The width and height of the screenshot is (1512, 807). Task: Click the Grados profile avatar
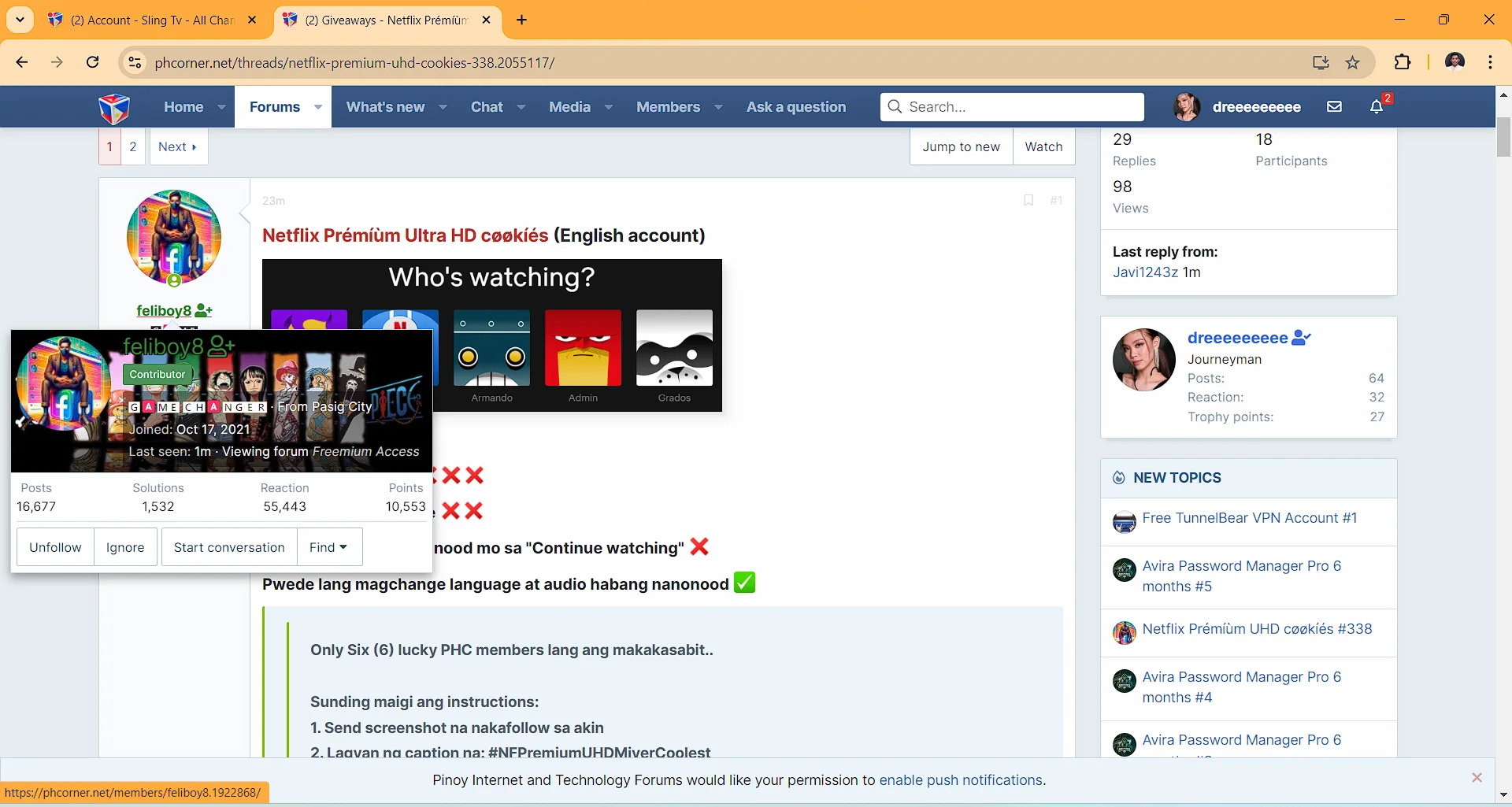click(674, 347)
